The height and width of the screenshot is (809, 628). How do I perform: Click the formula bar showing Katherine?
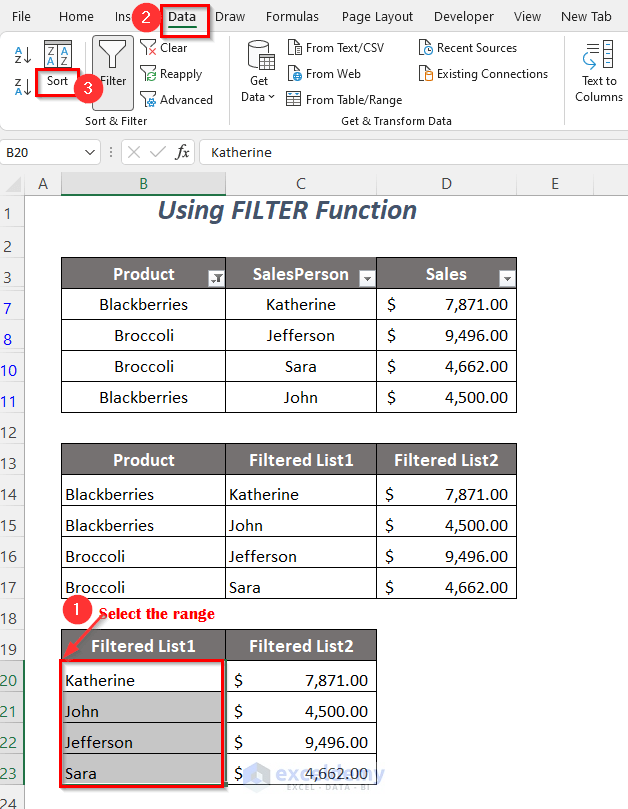[x=413, y=153]
